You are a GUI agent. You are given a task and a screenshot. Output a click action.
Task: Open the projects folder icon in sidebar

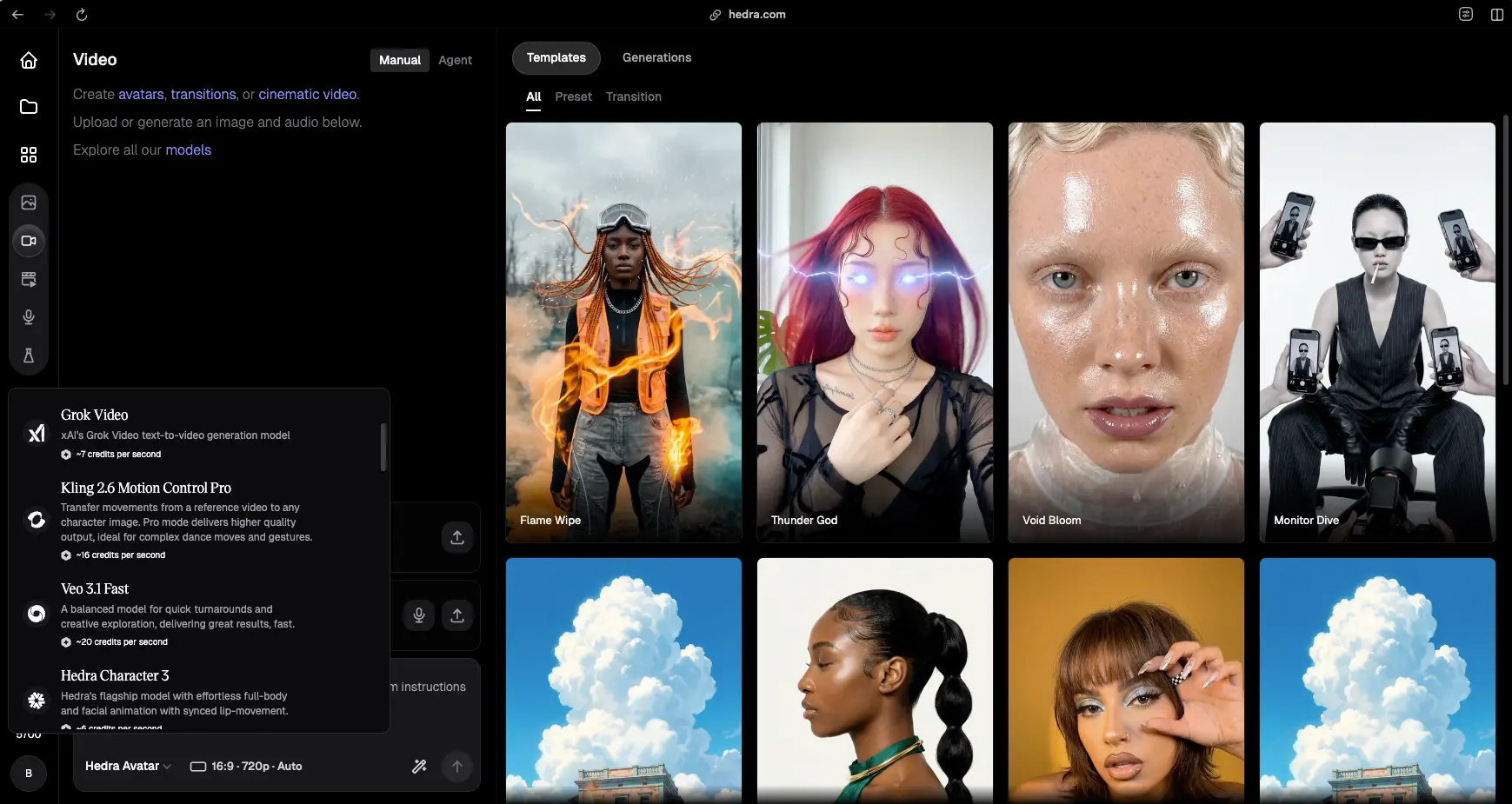29,107
